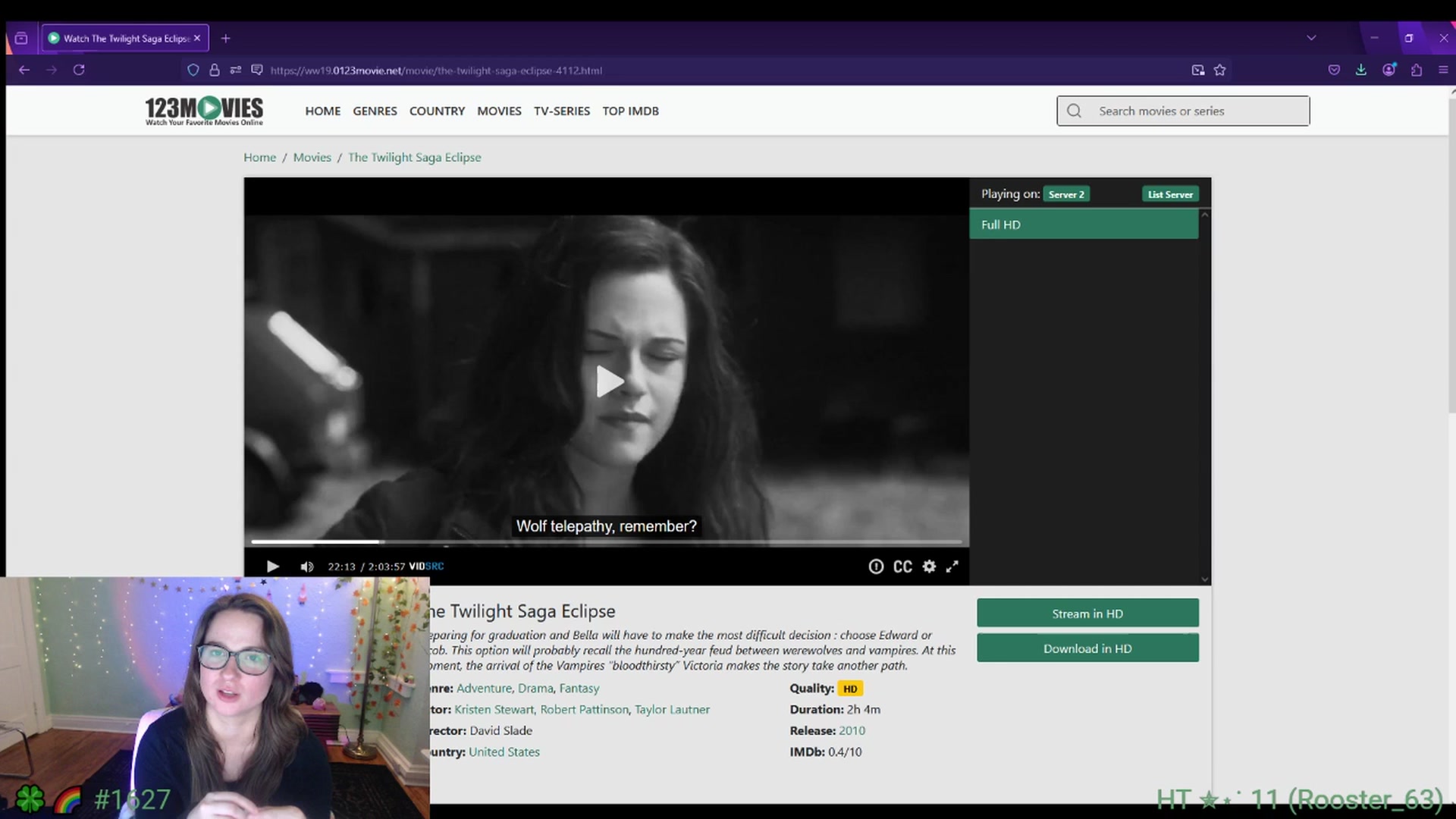Screen dimensions: 1456x819
Task: Open Firefox account menu
Action: tap(1389, 70)
